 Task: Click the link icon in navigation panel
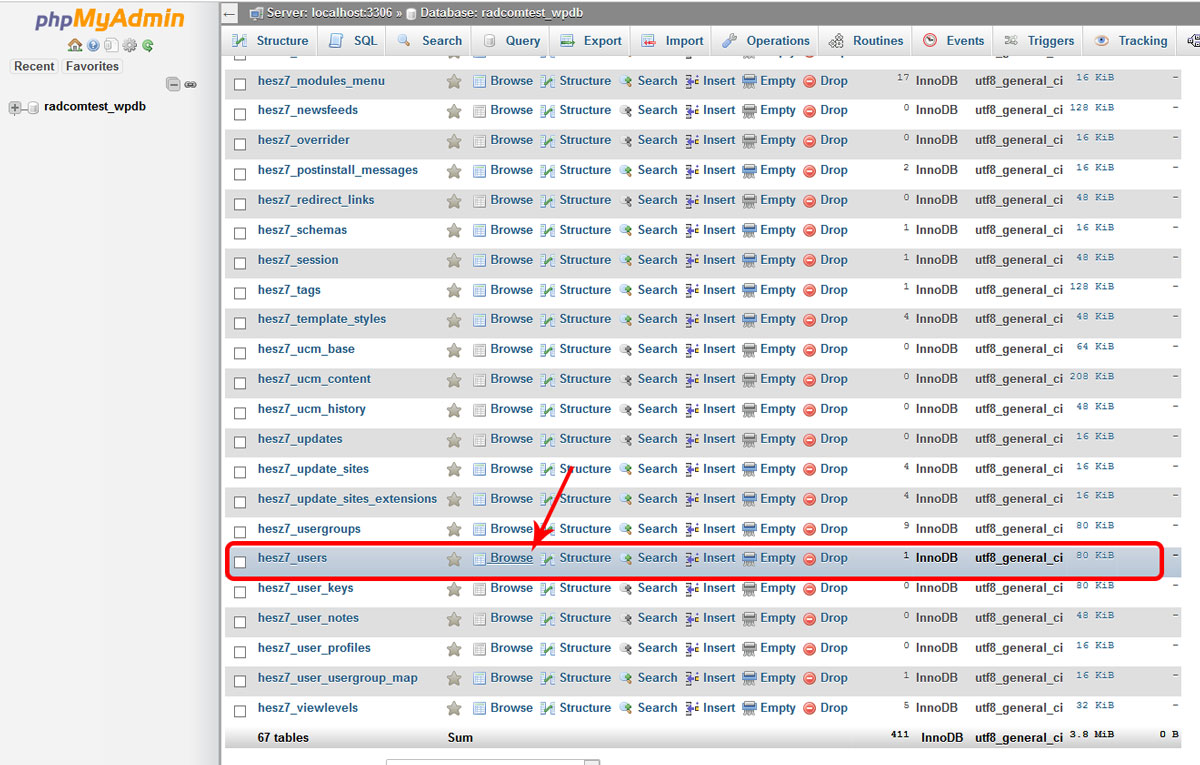pos(190,85)
